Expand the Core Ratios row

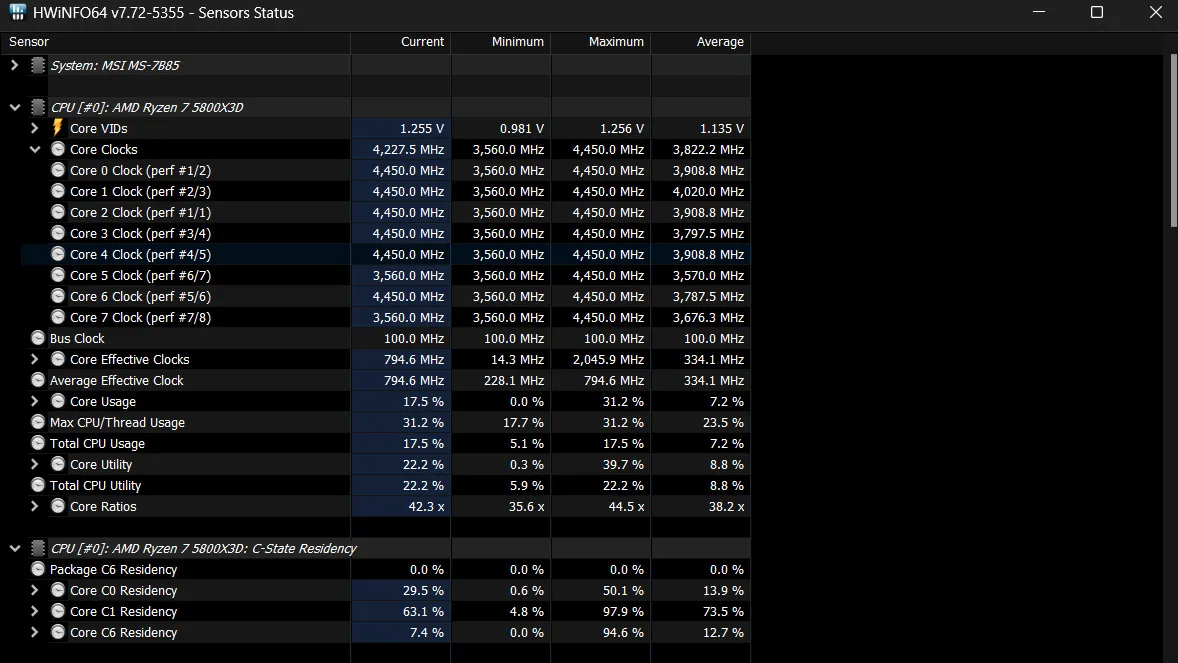(x=35, y=506)
